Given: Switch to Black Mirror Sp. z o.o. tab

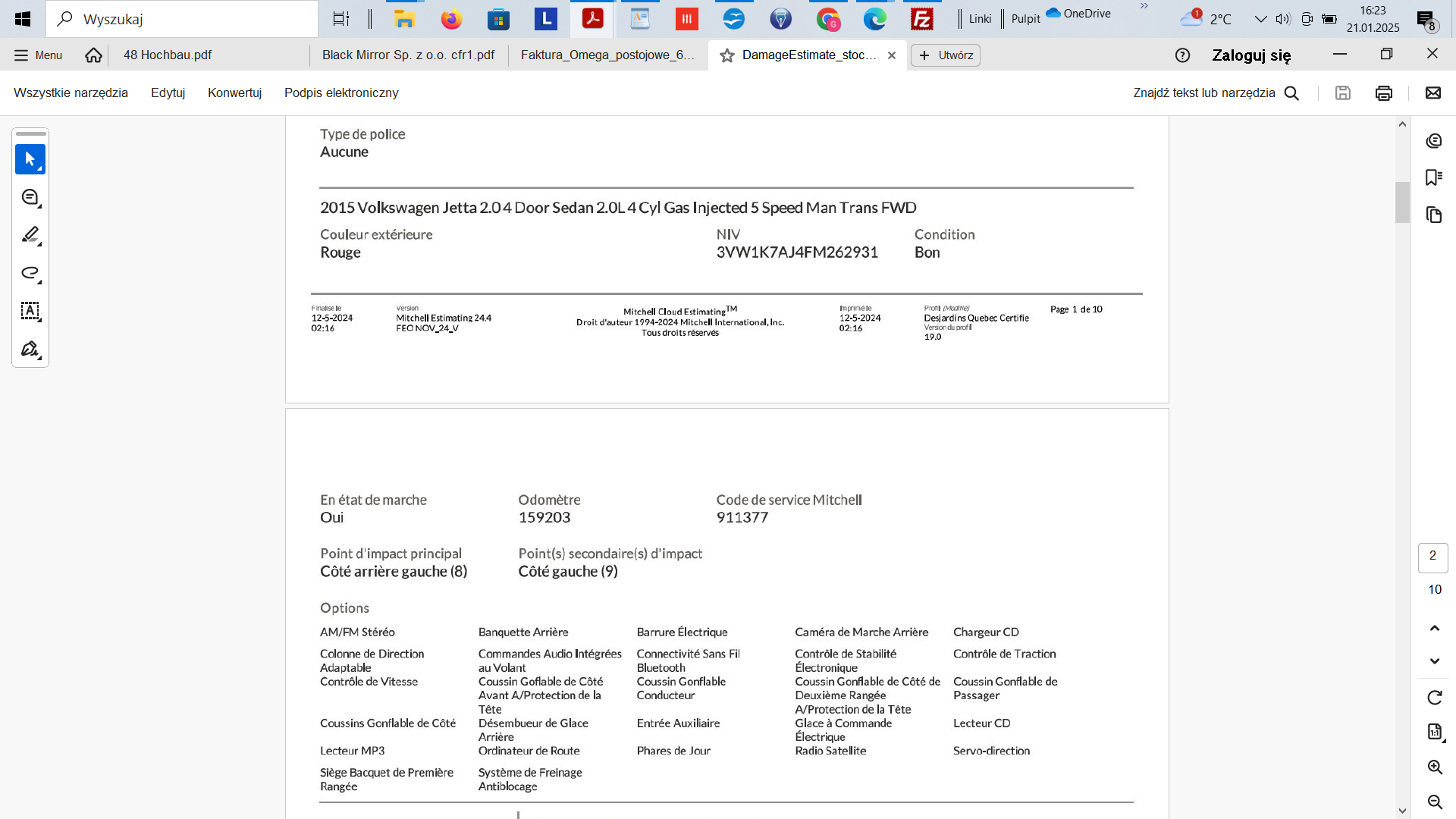Looking at the screenshot, I should tap(408, 55).
